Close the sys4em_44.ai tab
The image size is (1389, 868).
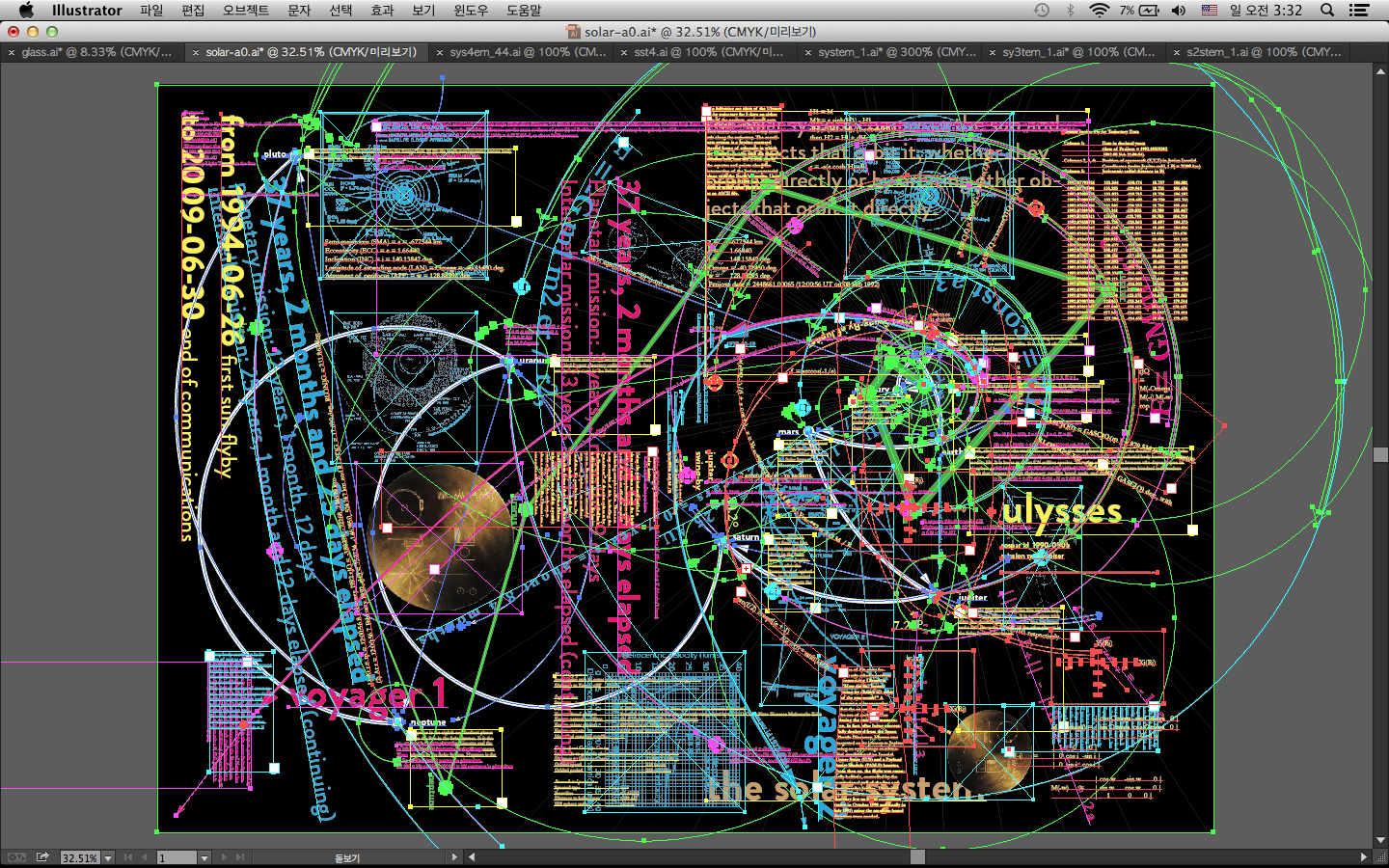(440, 53)
